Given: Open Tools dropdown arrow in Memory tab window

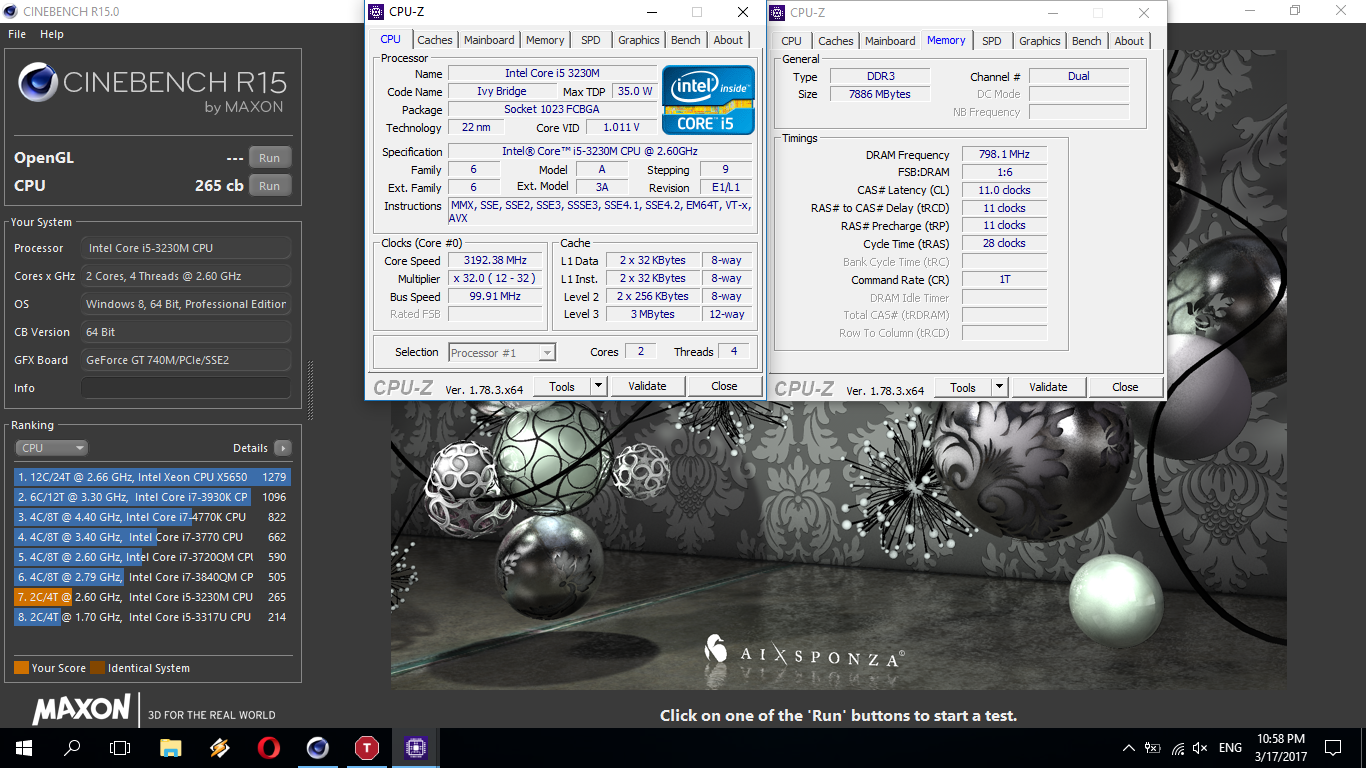Looking at the screenshot, I should pos(999,387).
